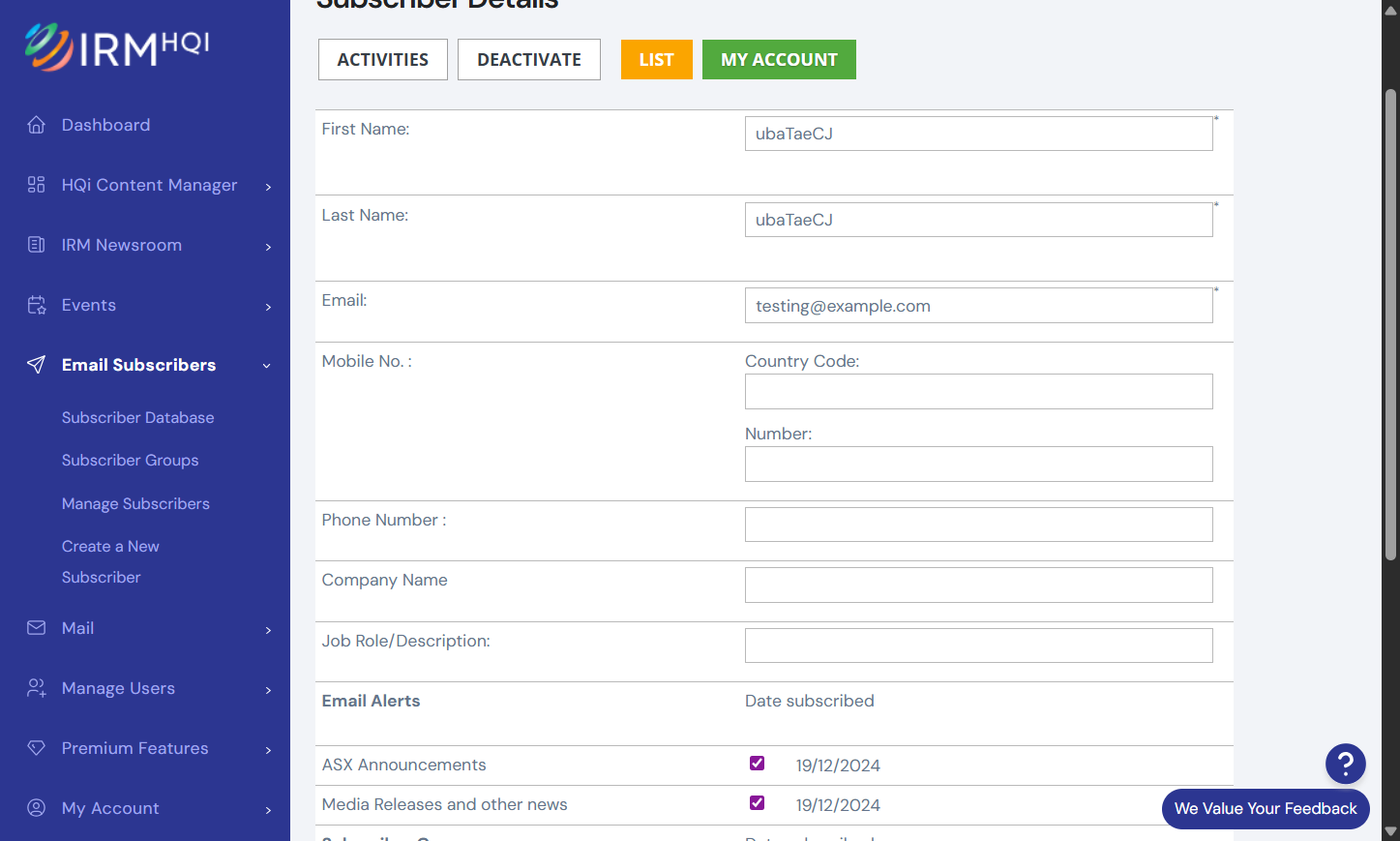Screen dimensions: 1400x841
Task: Click the First Name input field
Action: pos(979,134)
